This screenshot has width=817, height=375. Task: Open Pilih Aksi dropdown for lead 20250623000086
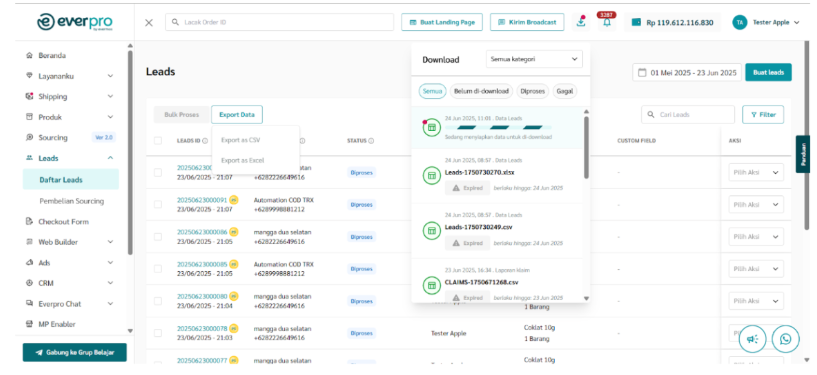pyautogui.click(x=756, y=236)
